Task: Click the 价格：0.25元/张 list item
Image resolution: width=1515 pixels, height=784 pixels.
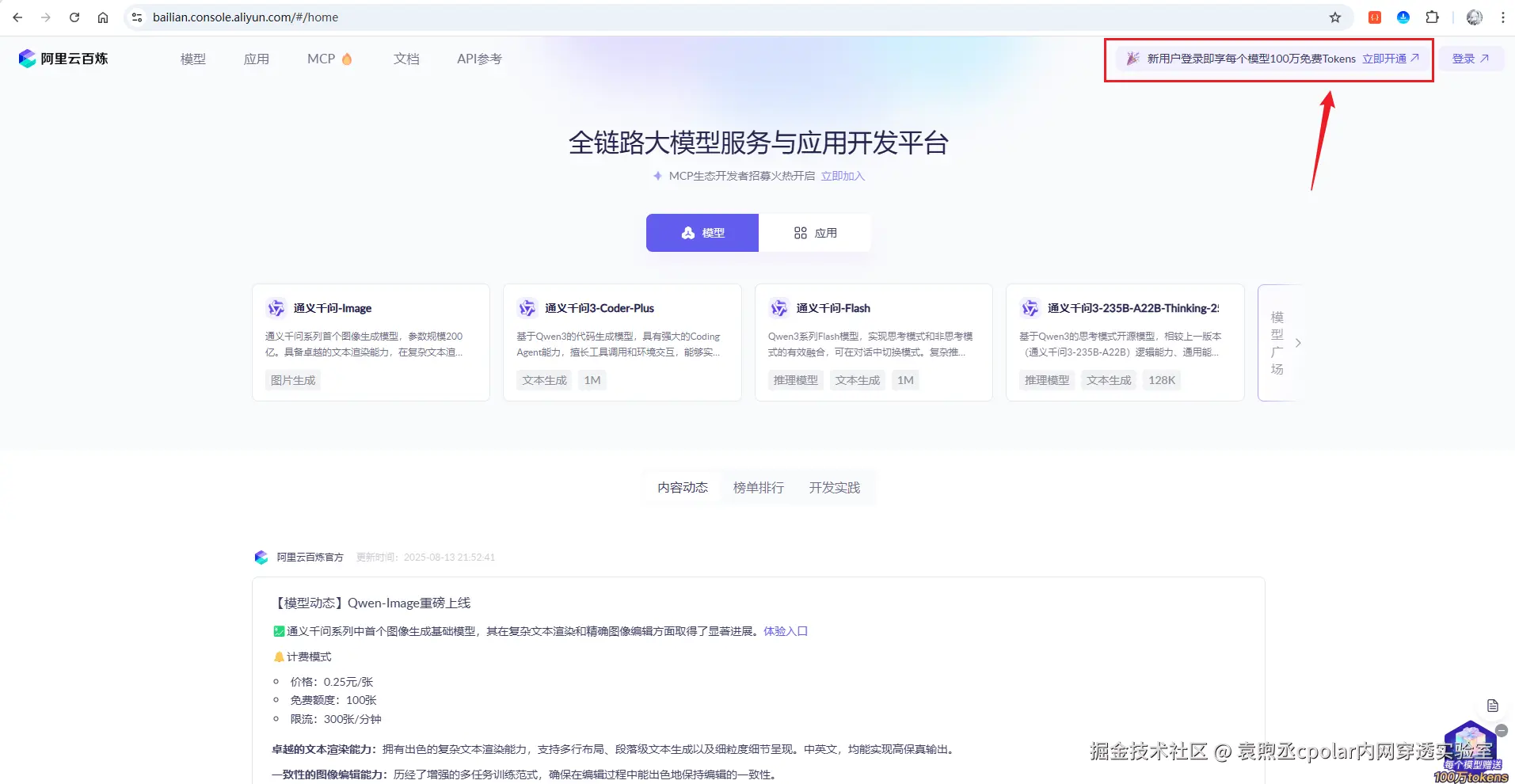Action: pos(332,682)
